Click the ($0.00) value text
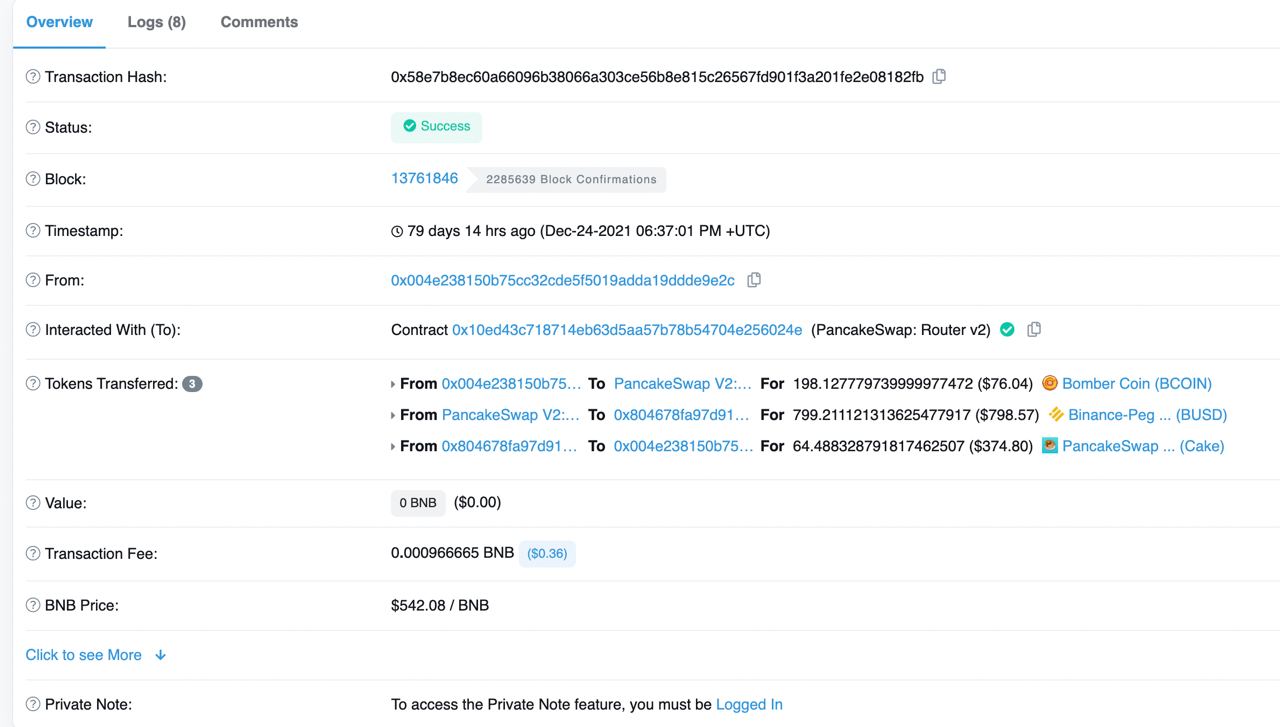 (x=477, y=502)
